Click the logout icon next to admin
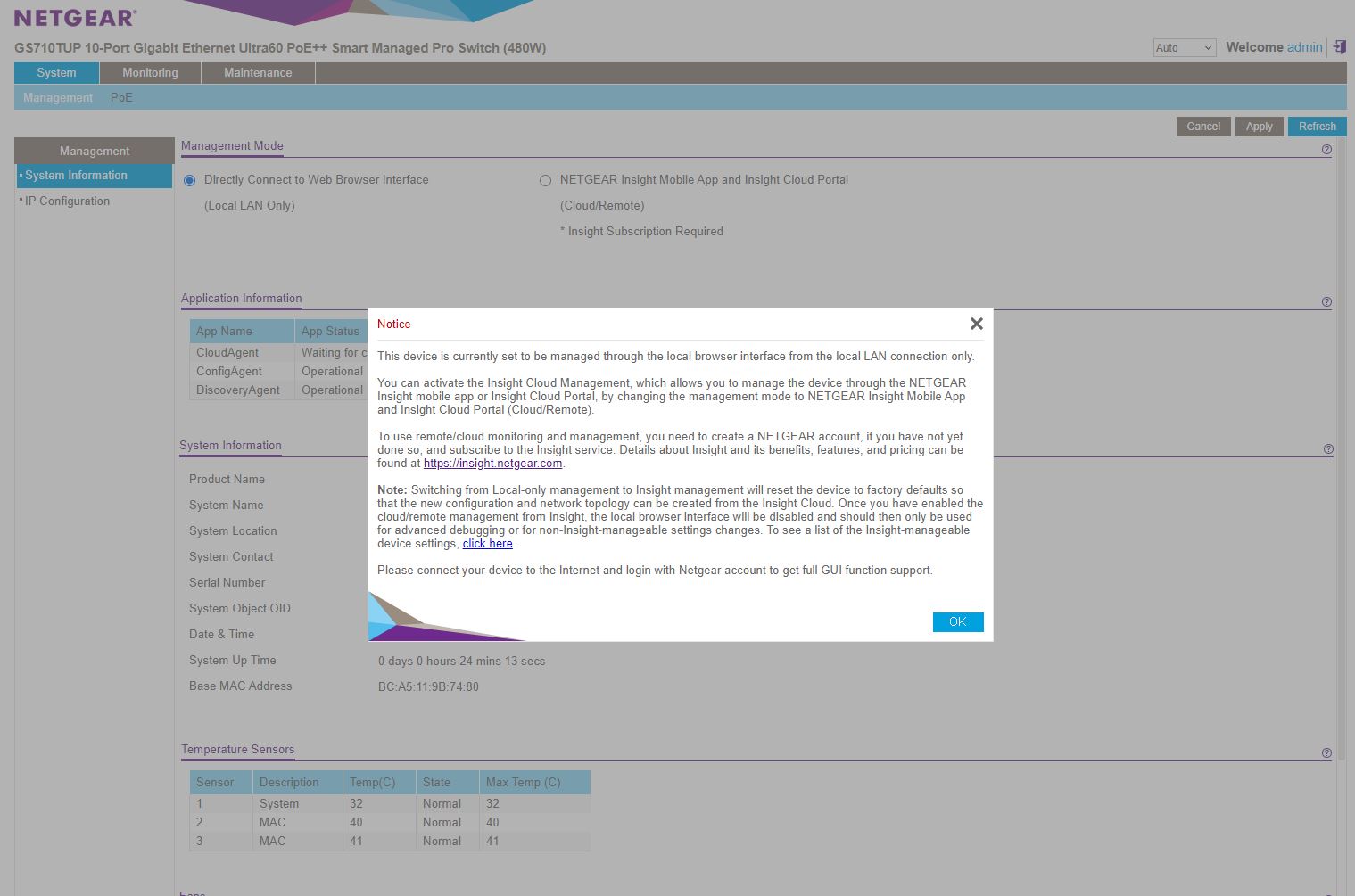The width and height of the screenshot is (1355, 896). 1339,47
